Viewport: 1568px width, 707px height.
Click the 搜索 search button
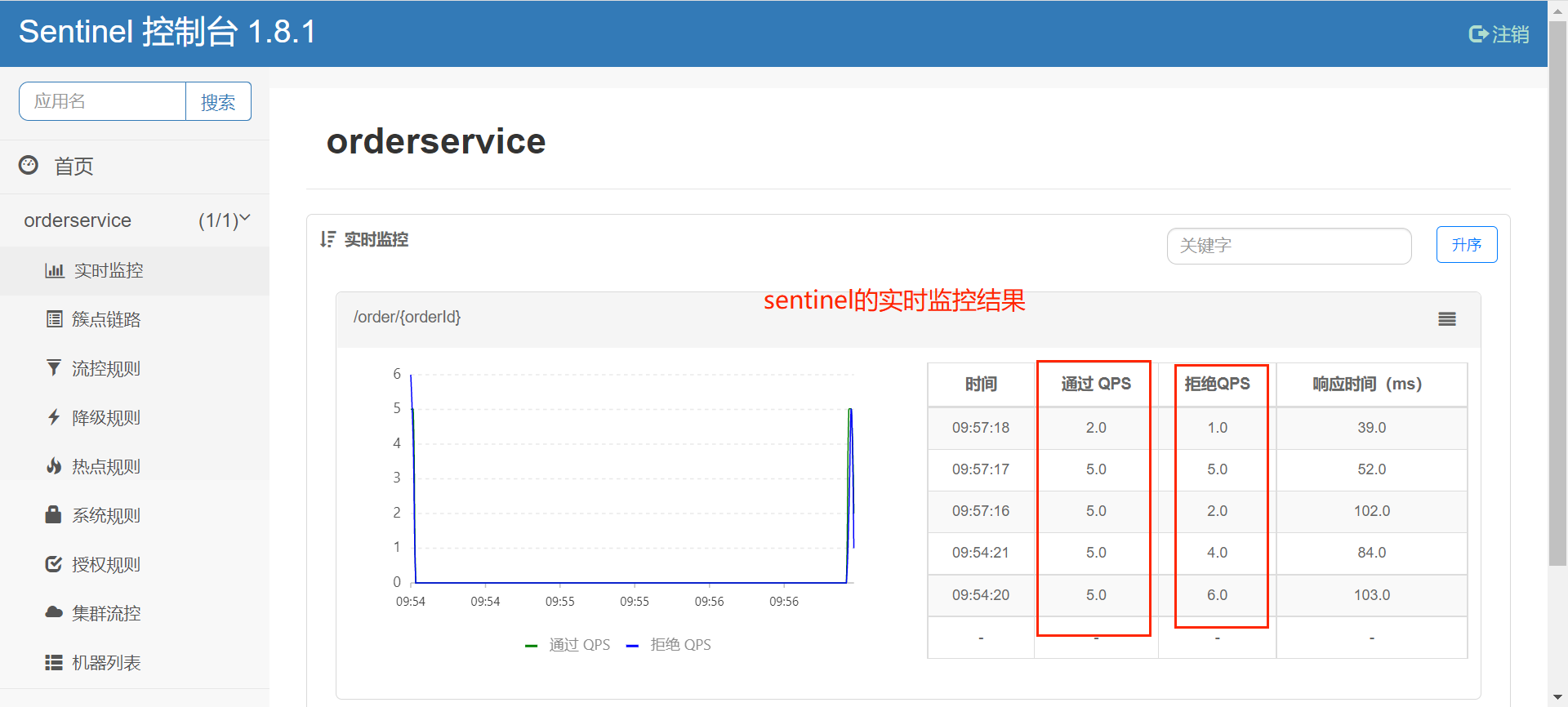(218, 102)
